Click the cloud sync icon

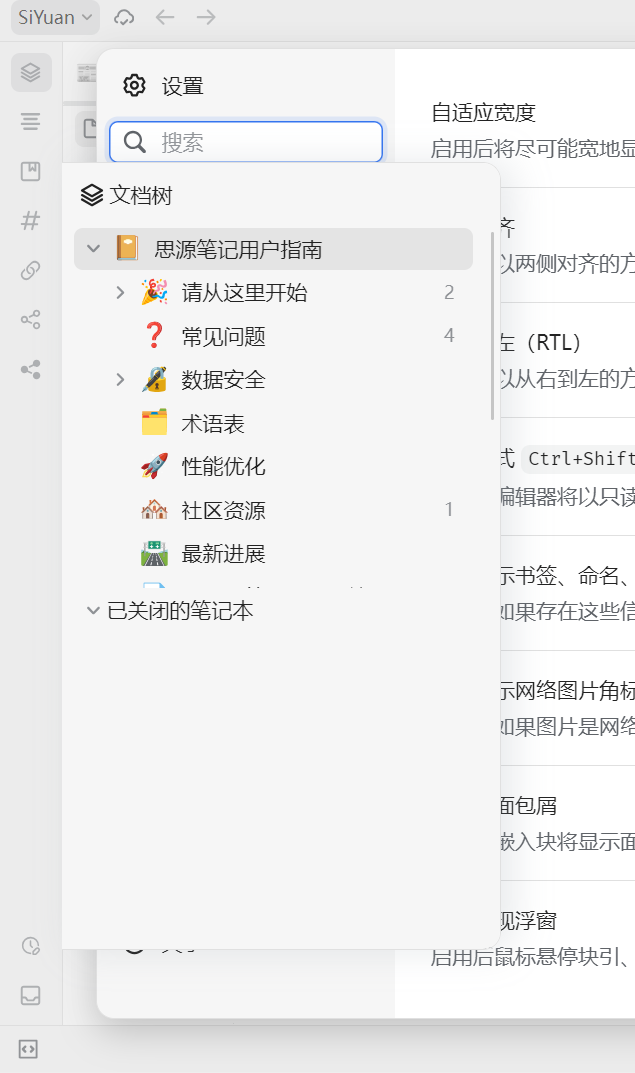point(124,17)
